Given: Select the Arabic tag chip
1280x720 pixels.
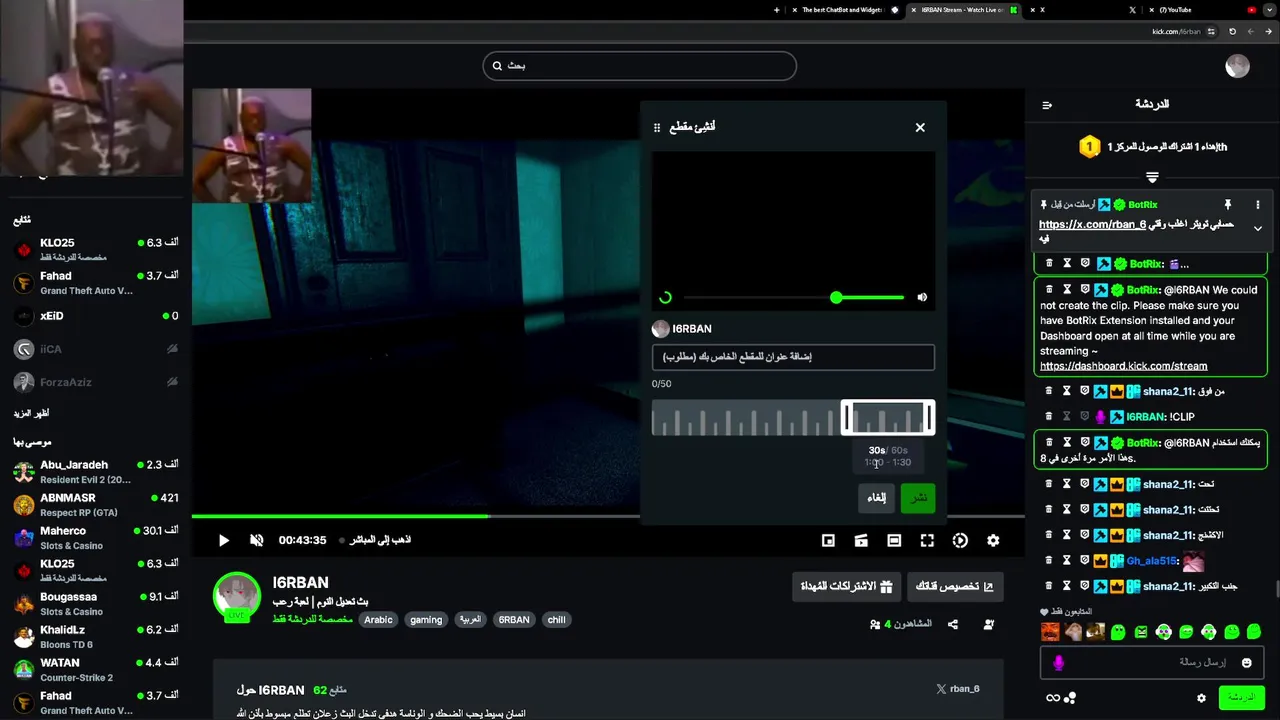Looking at the screenshot, I should coord(378,620).
